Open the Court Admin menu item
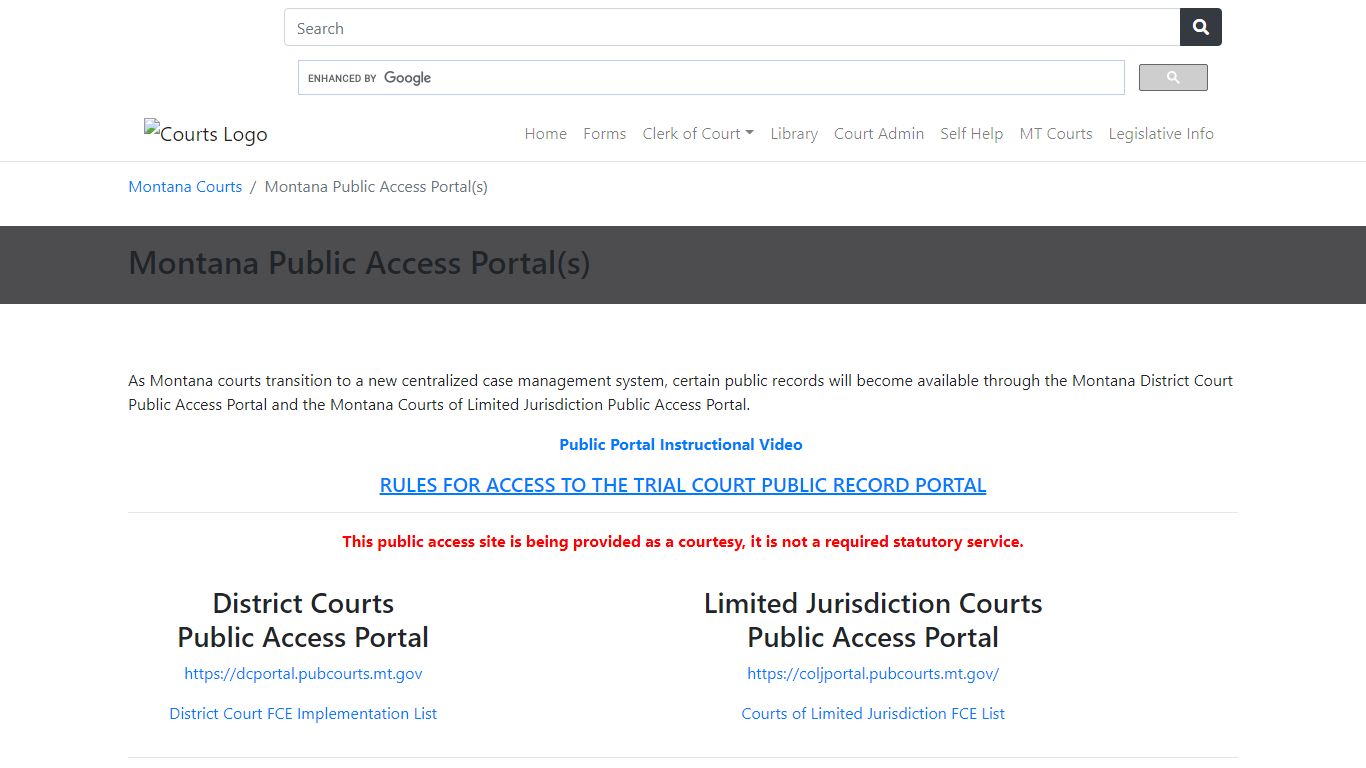This screenshot has width=1366, height=768. (x=879, y=134)
